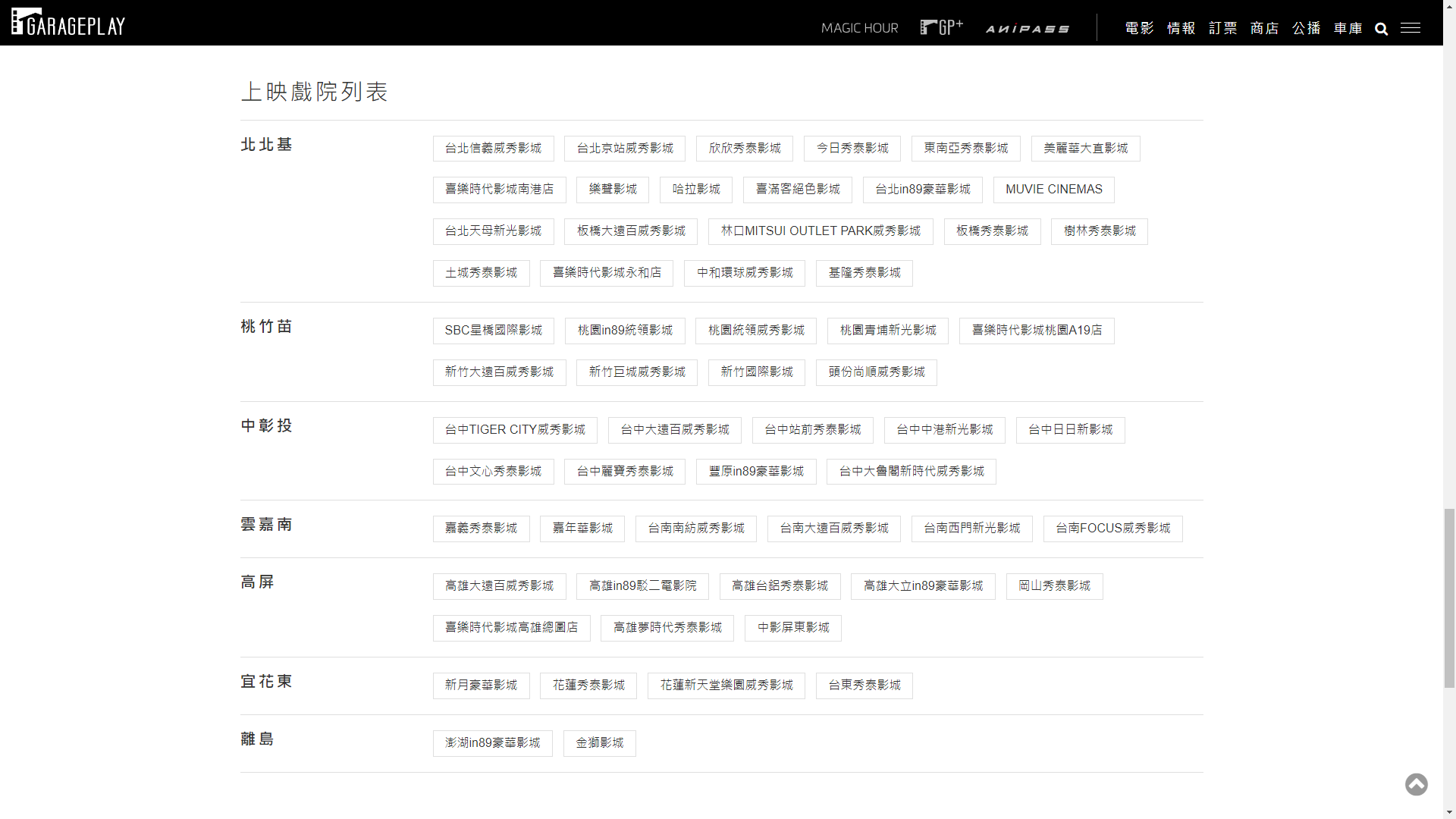Select 嘉義秀泰影城 theater
The width and height of the screenshot is (1456, 819).
pyautogui.click(x=482, y=529)
